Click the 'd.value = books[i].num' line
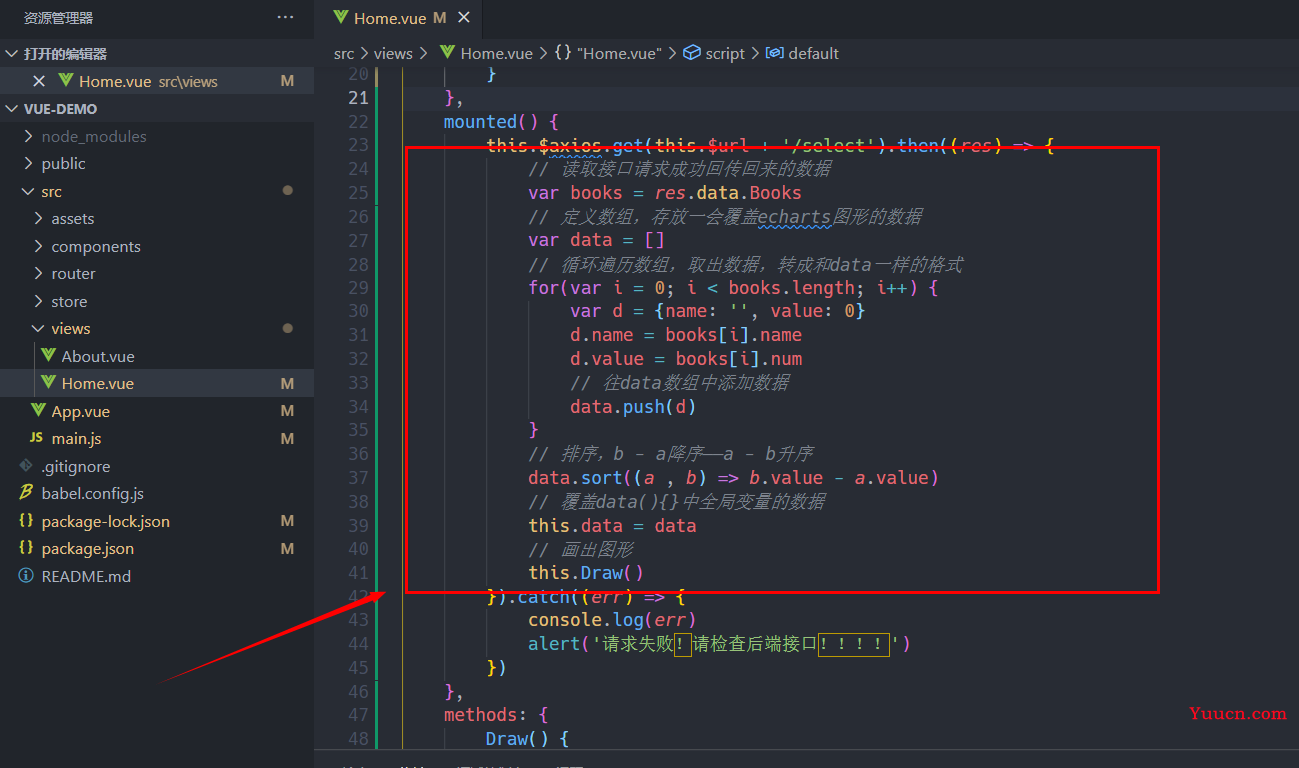Viewport: 1299px width, 768px height. 686,359
